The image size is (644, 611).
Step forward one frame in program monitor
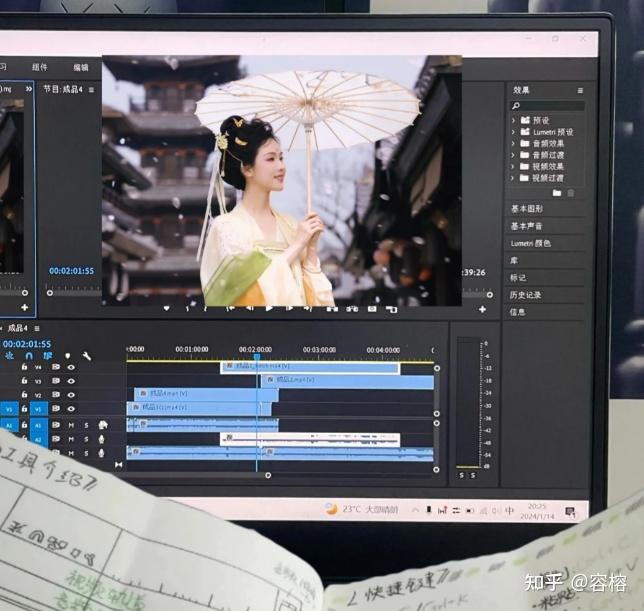click(289, 308)
